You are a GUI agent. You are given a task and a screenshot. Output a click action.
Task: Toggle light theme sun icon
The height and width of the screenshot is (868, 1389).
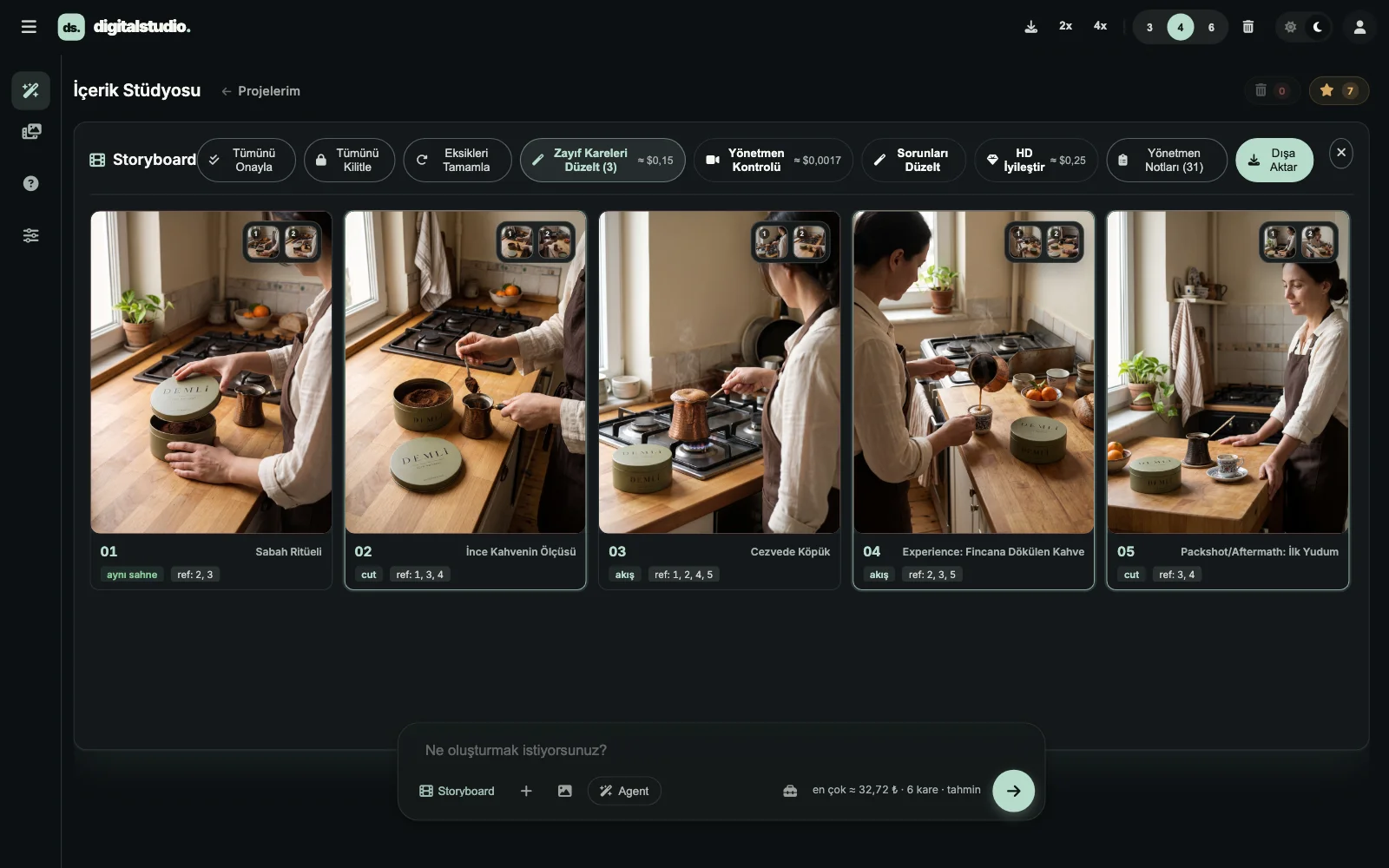point(1290,27)
